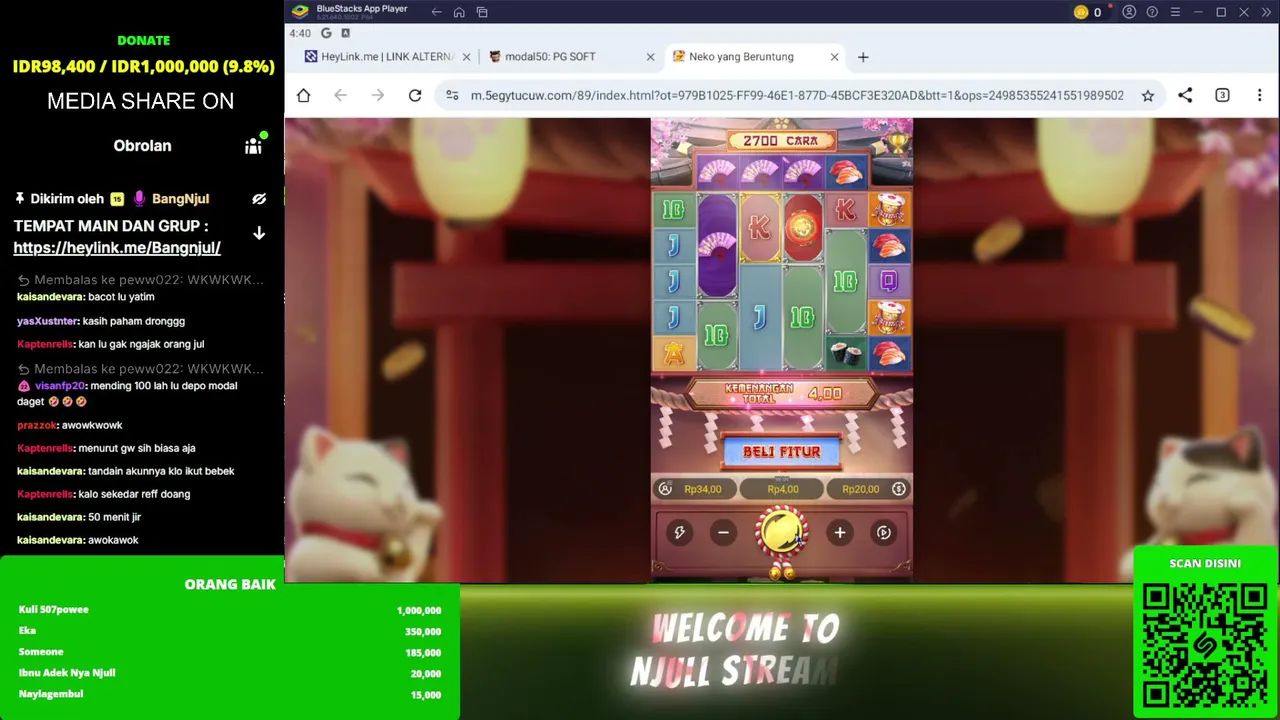Viewport: 1280px width, 720px height.
Task: Open the tab switcher showing 3
Action: [x=1222, y=95]
